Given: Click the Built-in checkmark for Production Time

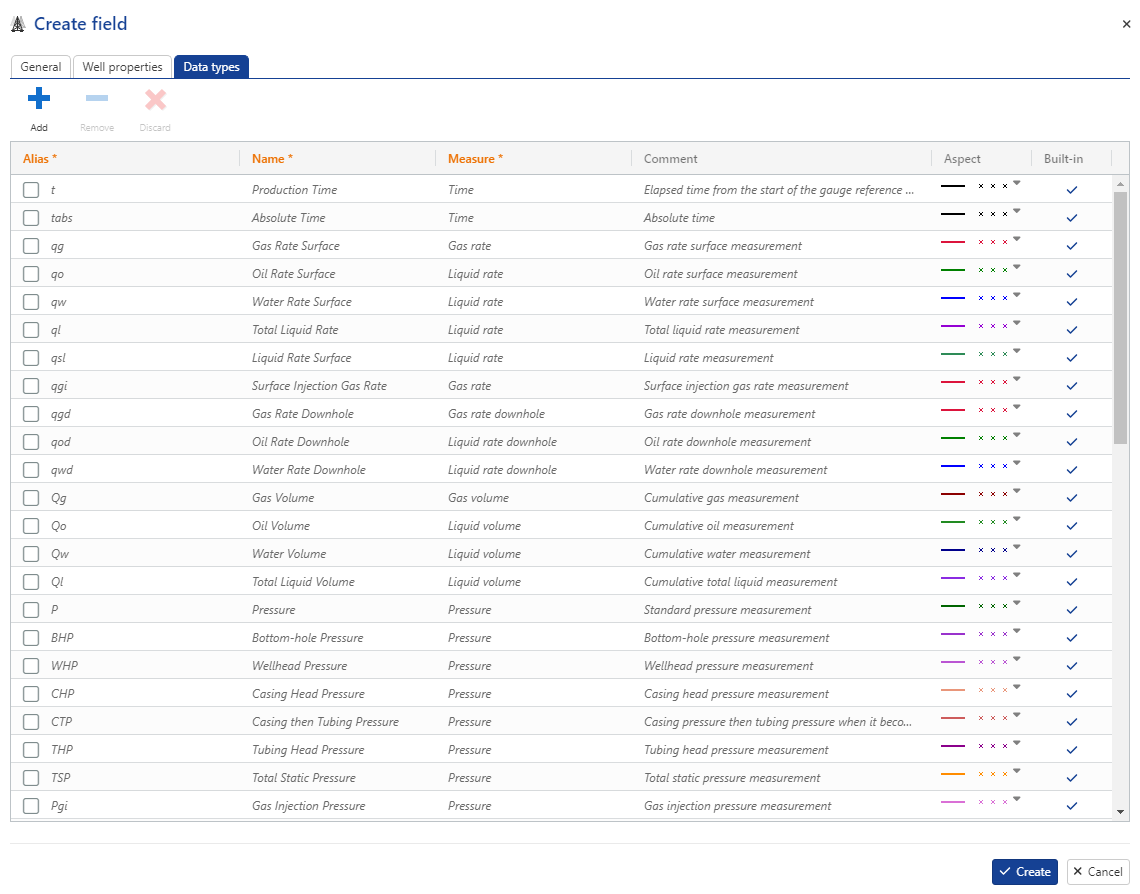Looking at the screenshot, I should click(1072, 190).
